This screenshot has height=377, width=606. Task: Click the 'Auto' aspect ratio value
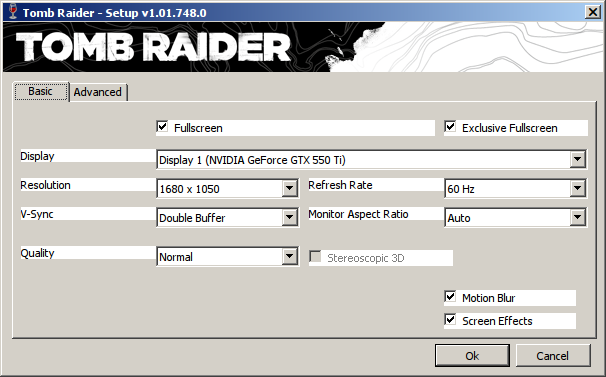459,218
